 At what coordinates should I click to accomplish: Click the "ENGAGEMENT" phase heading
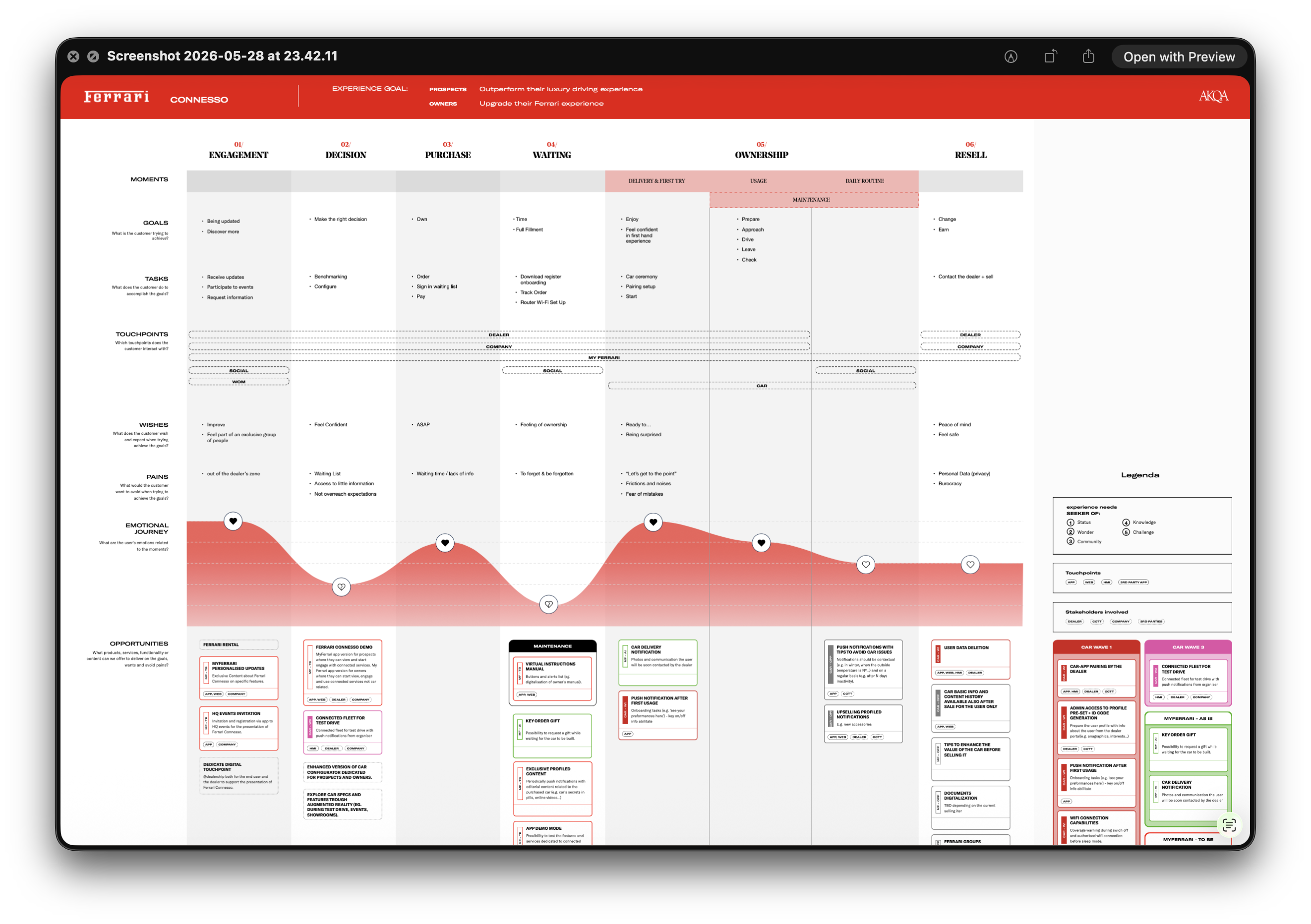point(238,155)
